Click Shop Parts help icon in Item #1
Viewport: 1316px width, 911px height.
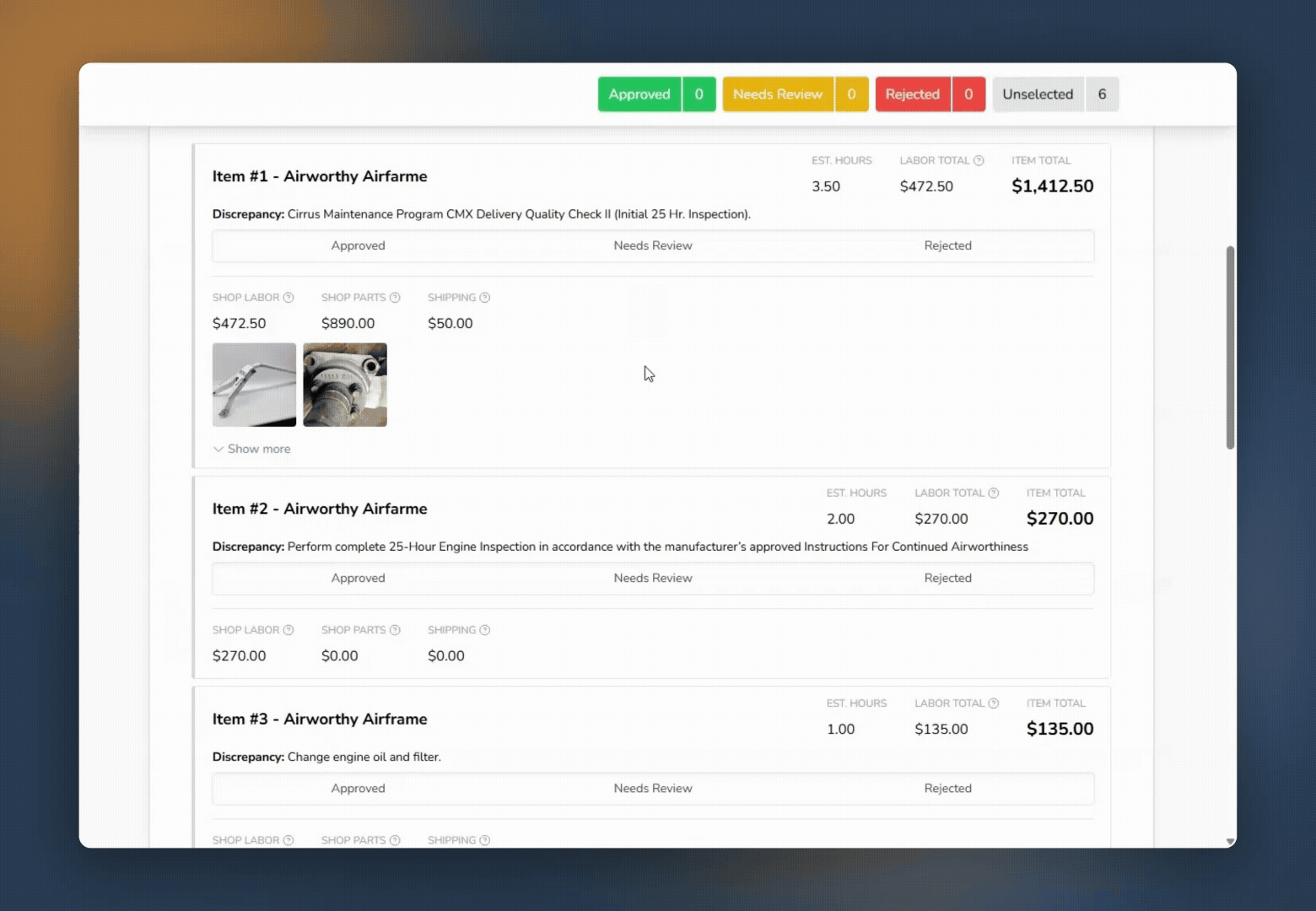coord(395,298)
